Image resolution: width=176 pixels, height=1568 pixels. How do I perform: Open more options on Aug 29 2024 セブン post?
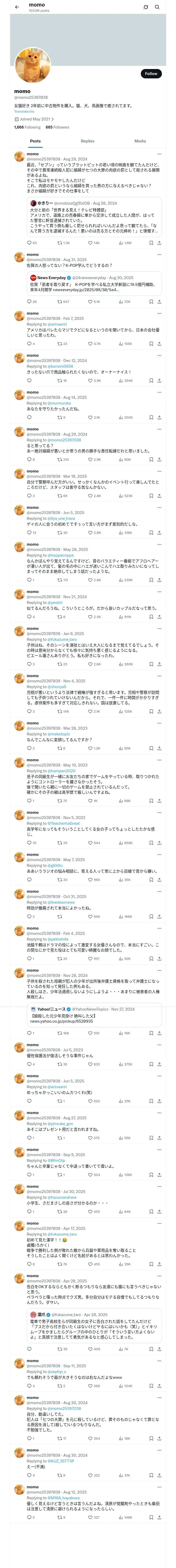(159, 154)
